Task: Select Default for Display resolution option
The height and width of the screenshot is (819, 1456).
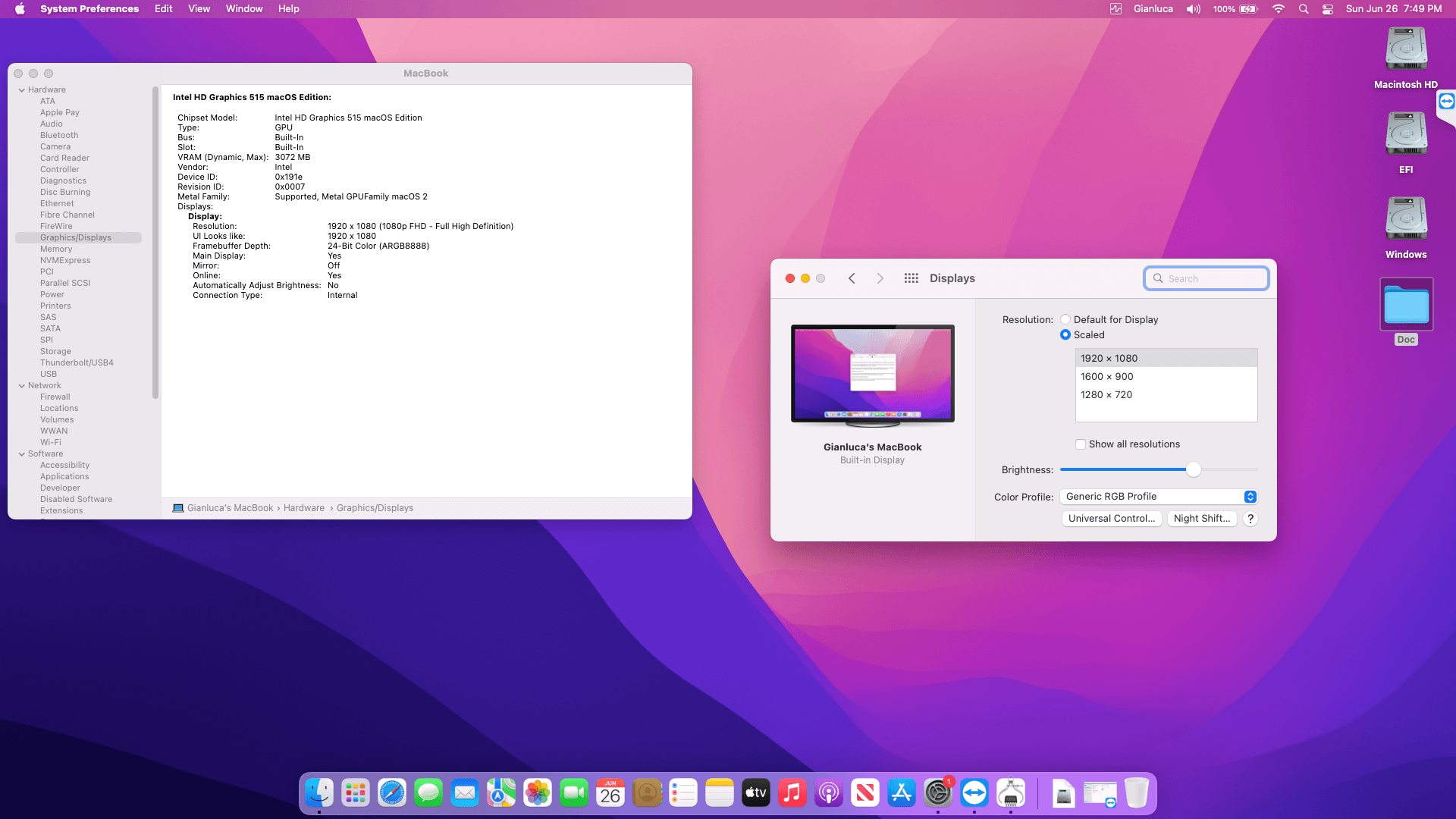Action: click(x=1065, y=319)
